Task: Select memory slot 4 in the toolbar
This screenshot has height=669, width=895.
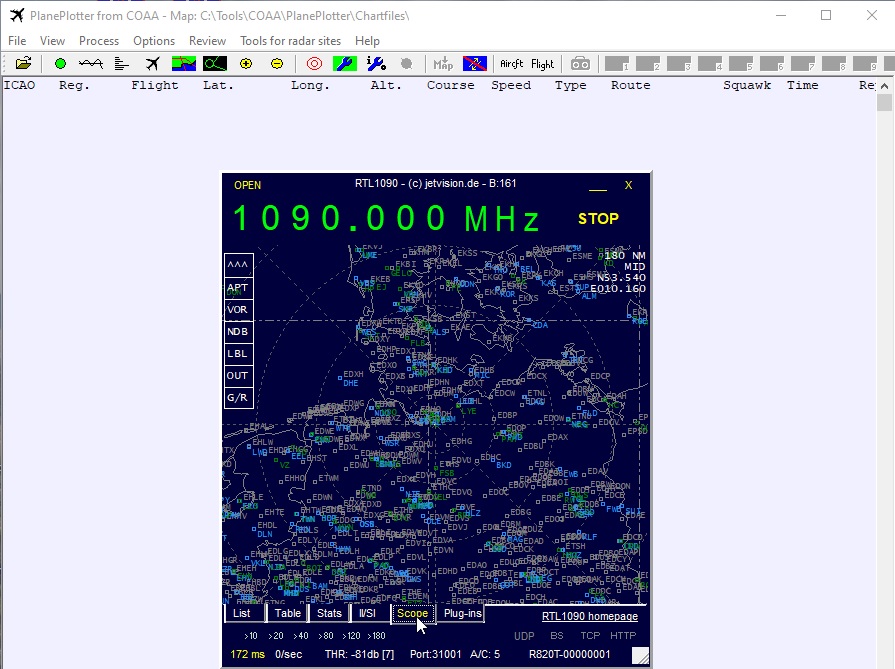Action: [710, 63]
